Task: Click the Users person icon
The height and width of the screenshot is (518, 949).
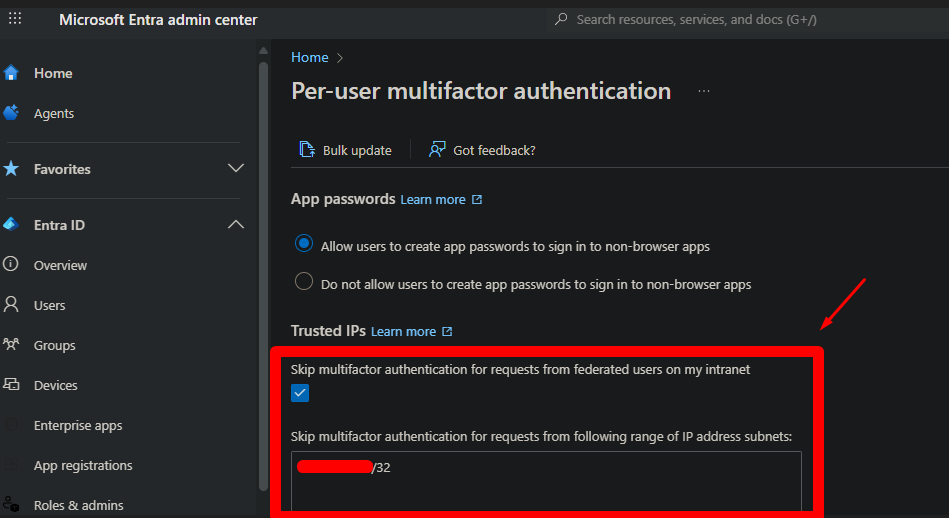Action: 11,304
